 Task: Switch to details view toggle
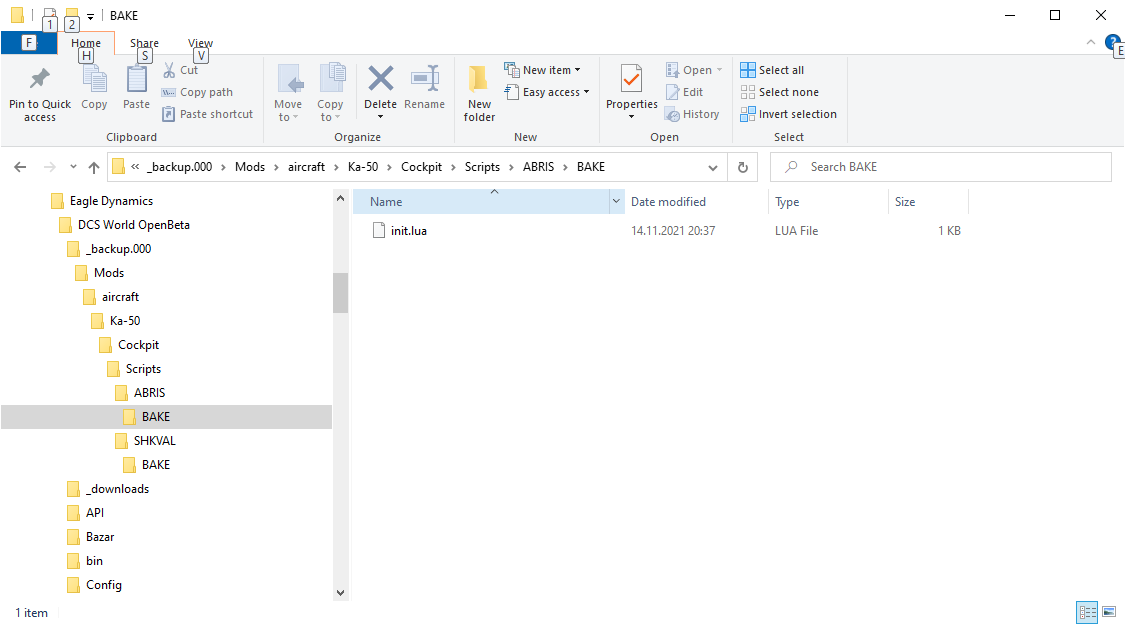1088,612
